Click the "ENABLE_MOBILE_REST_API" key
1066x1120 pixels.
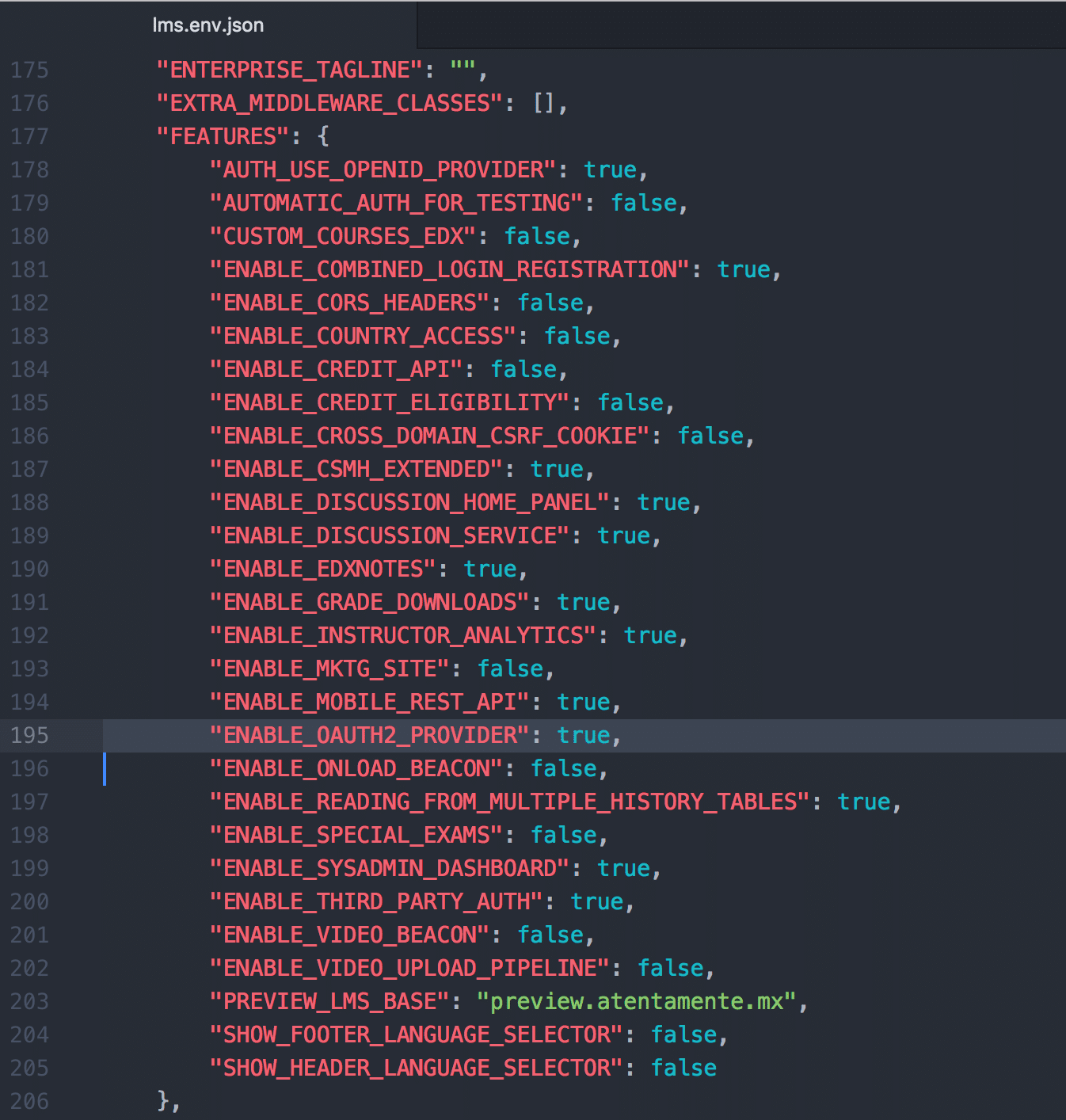(371, 702)
